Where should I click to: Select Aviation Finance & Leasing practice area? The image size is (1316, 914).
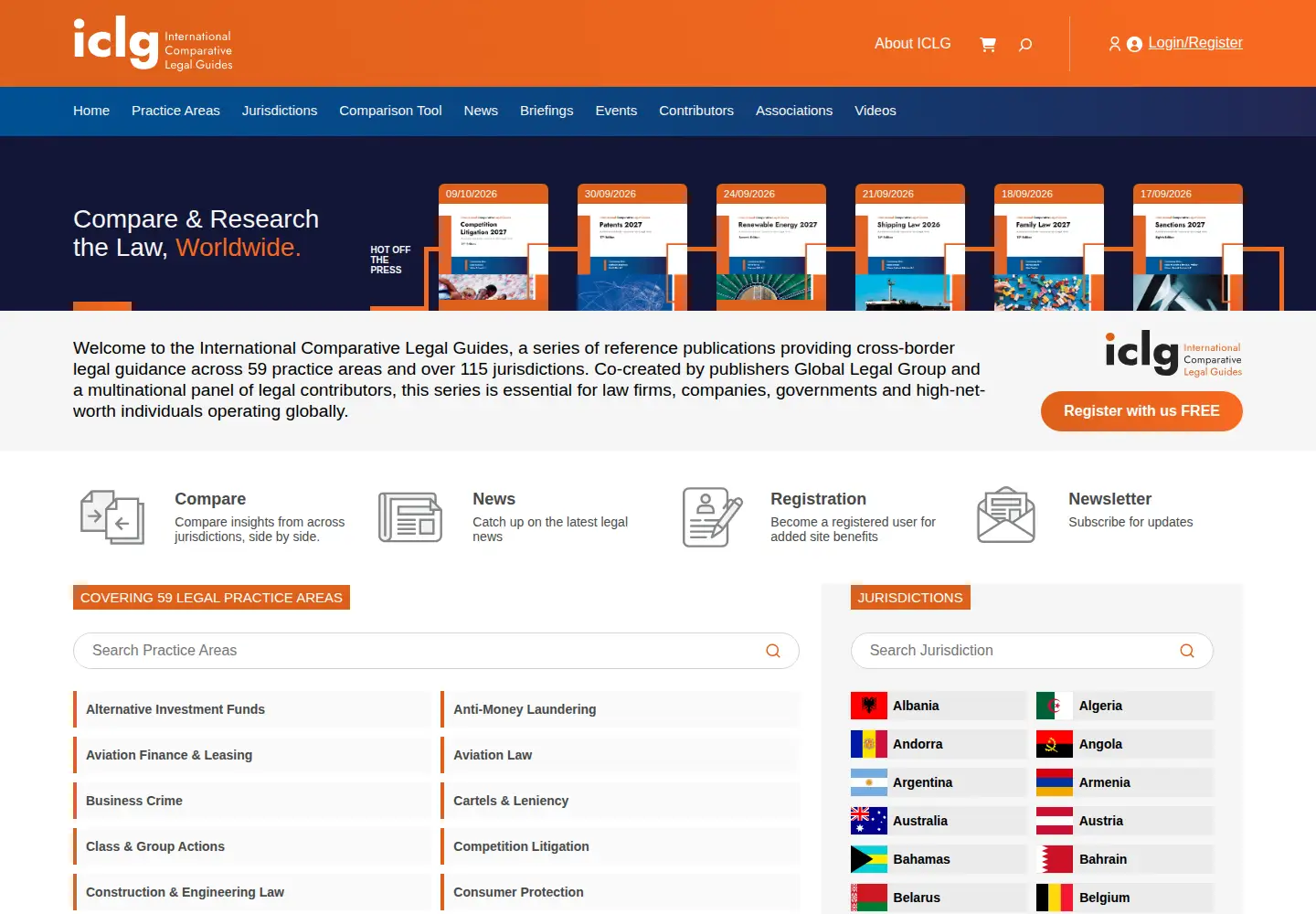[252, 755]
